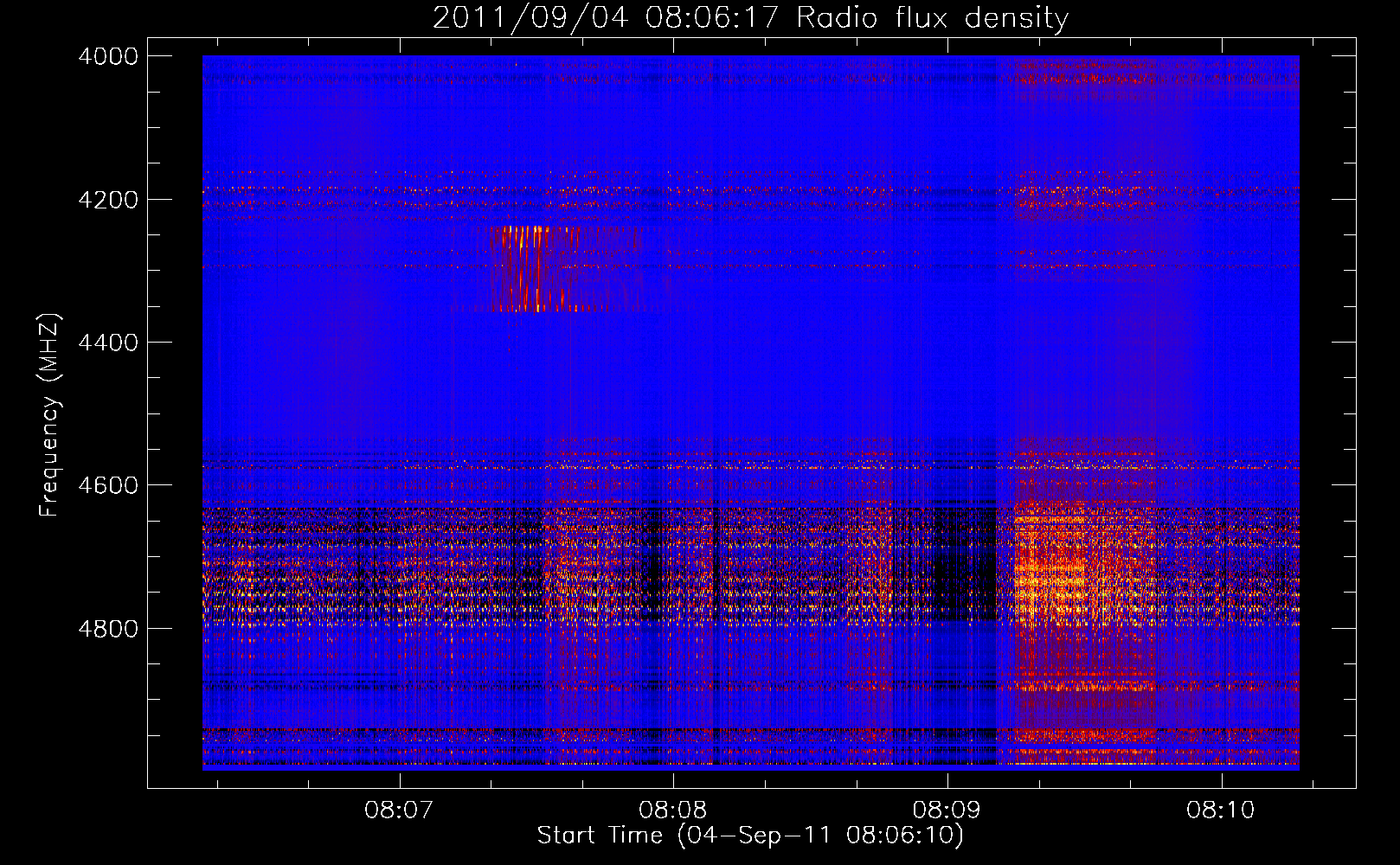The width and height of the screenshot is (1400, 865).
Task: Click the 4400 frequency tick label
Action: click(108, 343)
